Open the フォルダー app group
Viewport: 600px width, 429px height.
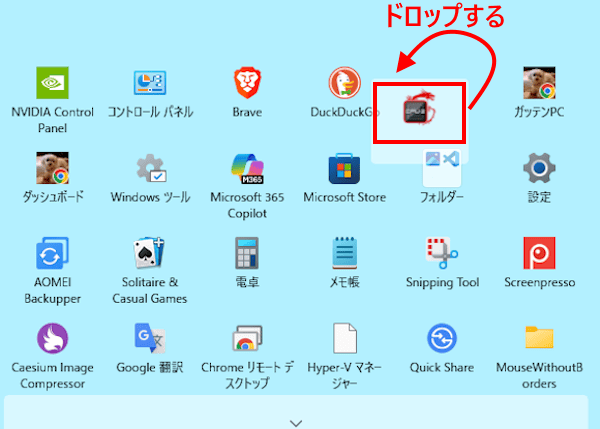pyautogui.click(x=442, y=168)
